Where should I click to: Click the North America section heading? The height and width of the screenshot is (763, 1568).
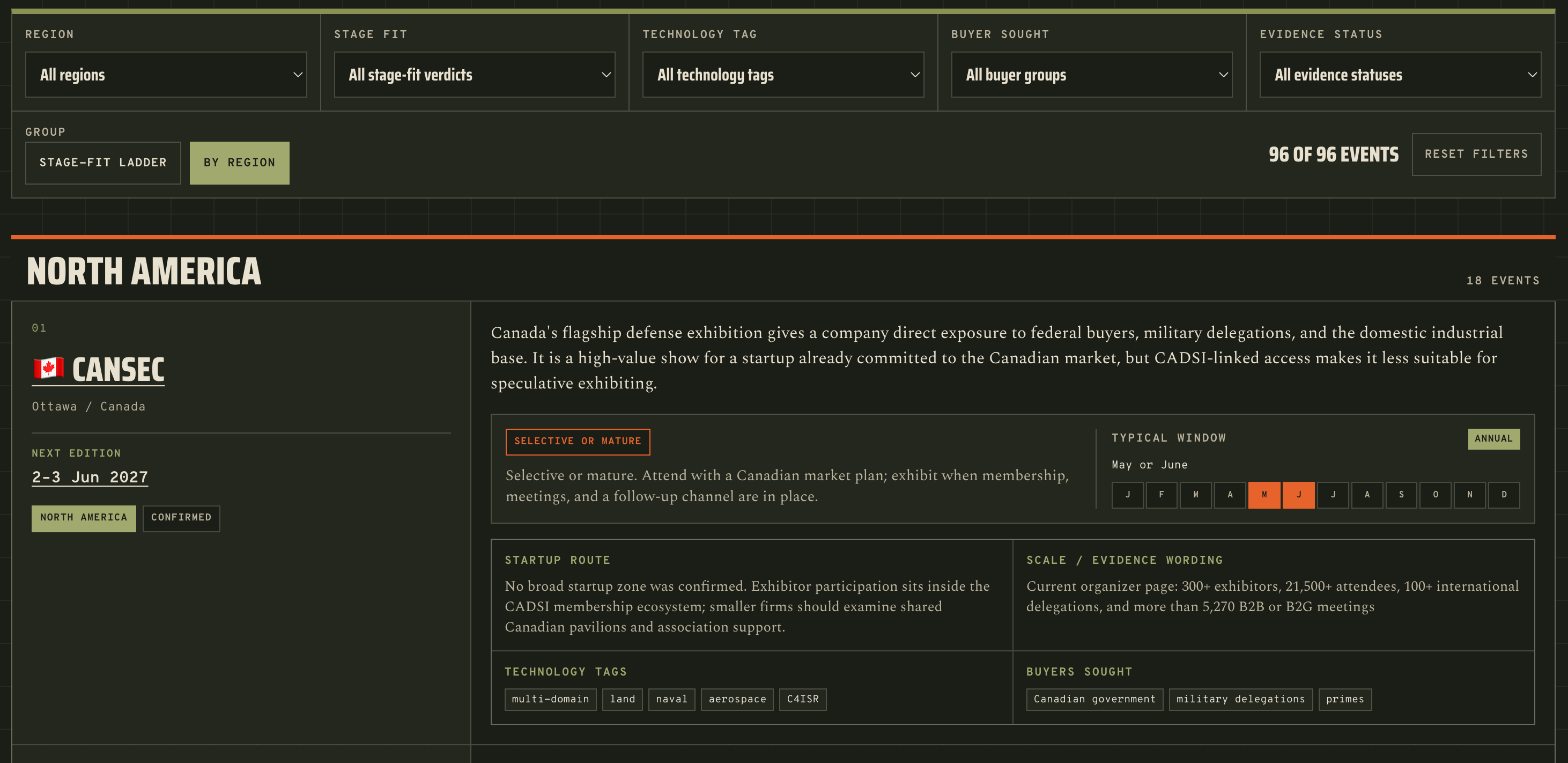coord(144,271)
